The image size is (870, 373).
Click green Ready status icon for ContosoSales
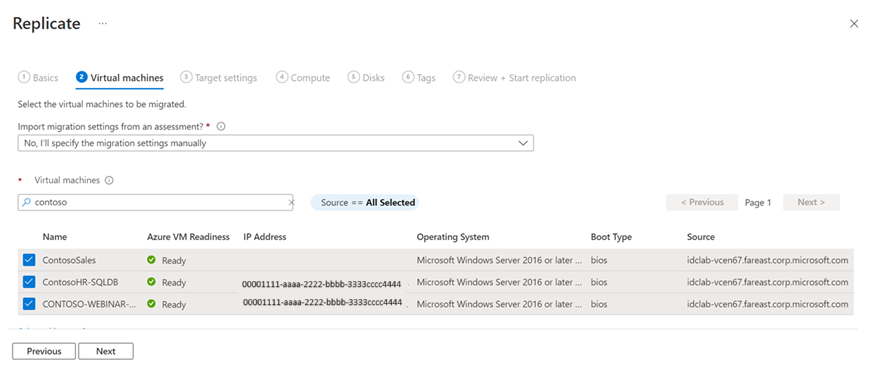tap(151, 260)
